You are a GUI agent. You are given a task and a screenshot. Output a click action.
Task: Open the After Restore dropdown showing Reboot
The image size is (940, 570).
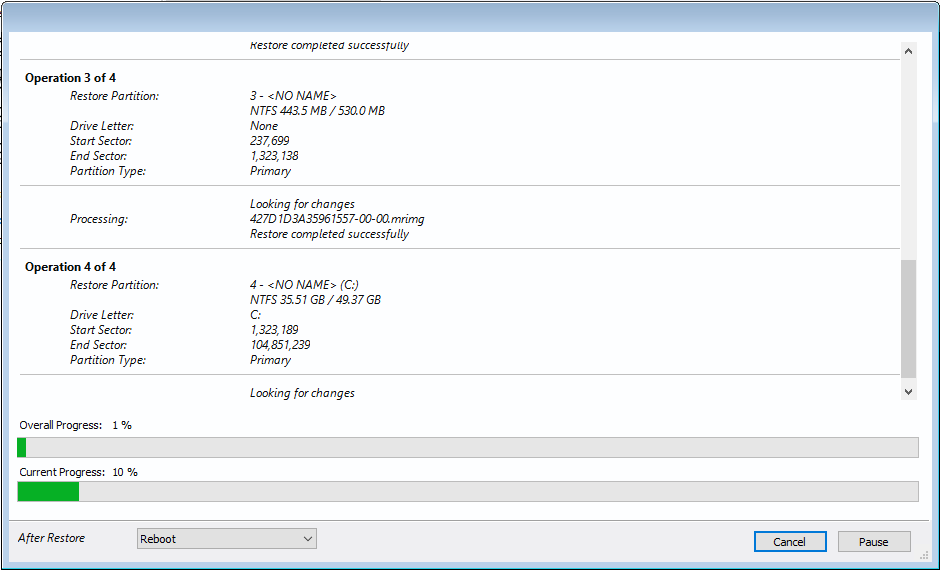(x=226, y=539)
